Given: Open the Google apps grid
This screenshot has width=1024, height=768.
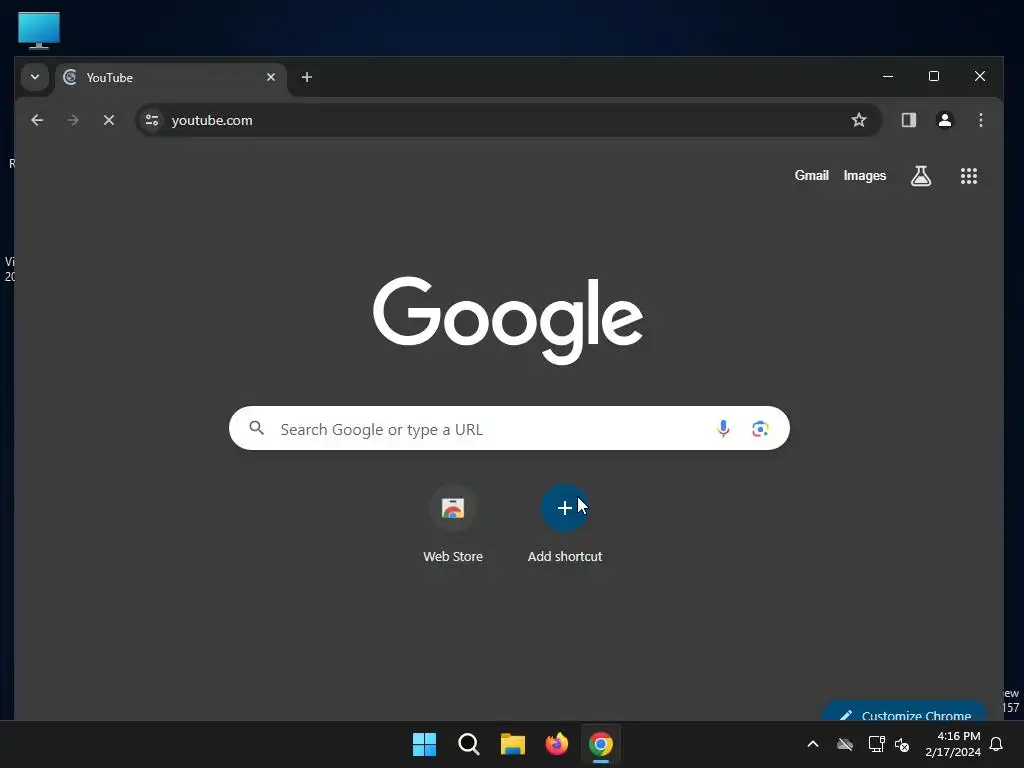Looking at the screenshot, I should pos(968,176).
